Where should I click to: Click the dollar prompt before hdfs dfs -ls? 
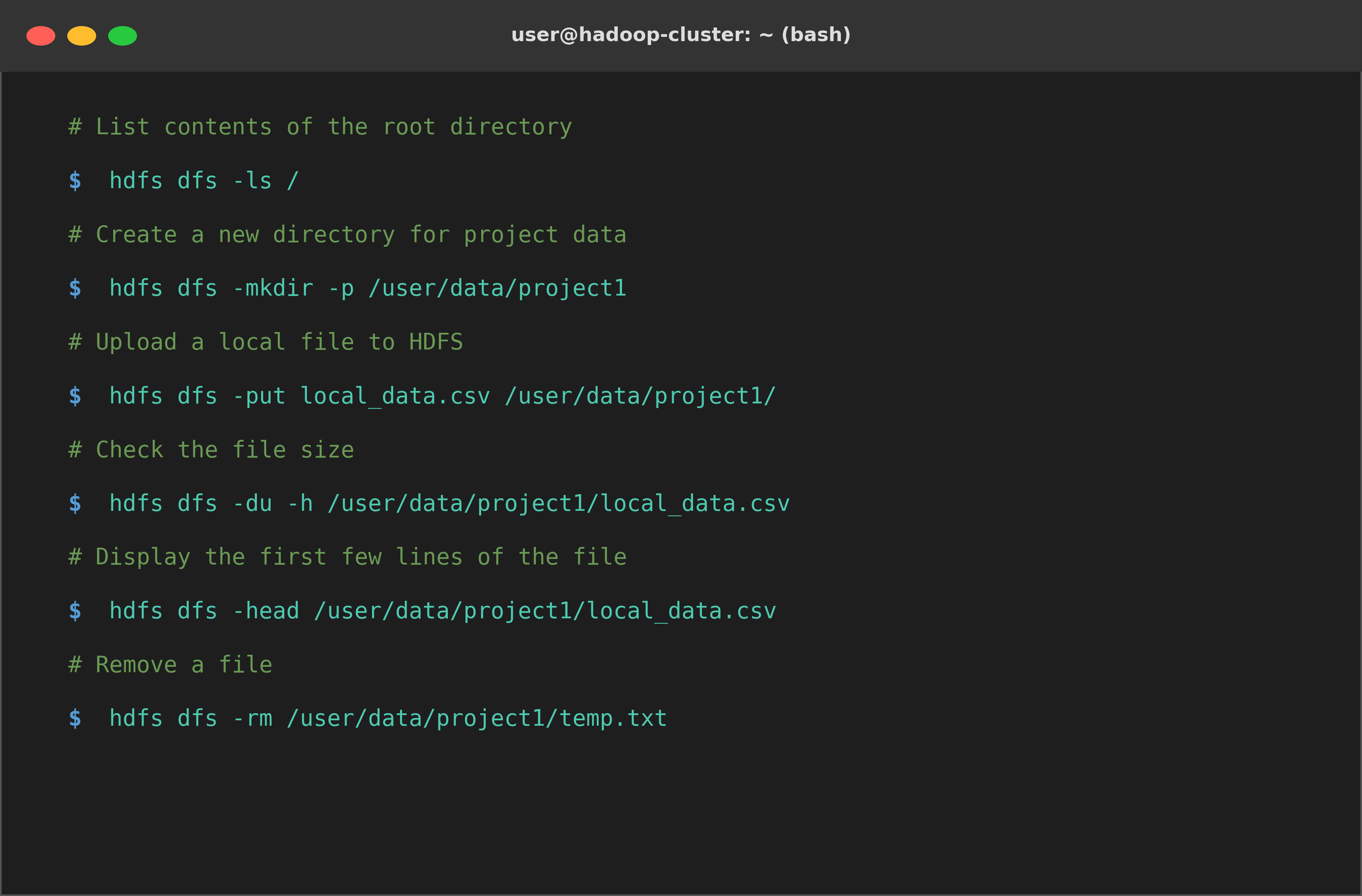coord(75,181)
